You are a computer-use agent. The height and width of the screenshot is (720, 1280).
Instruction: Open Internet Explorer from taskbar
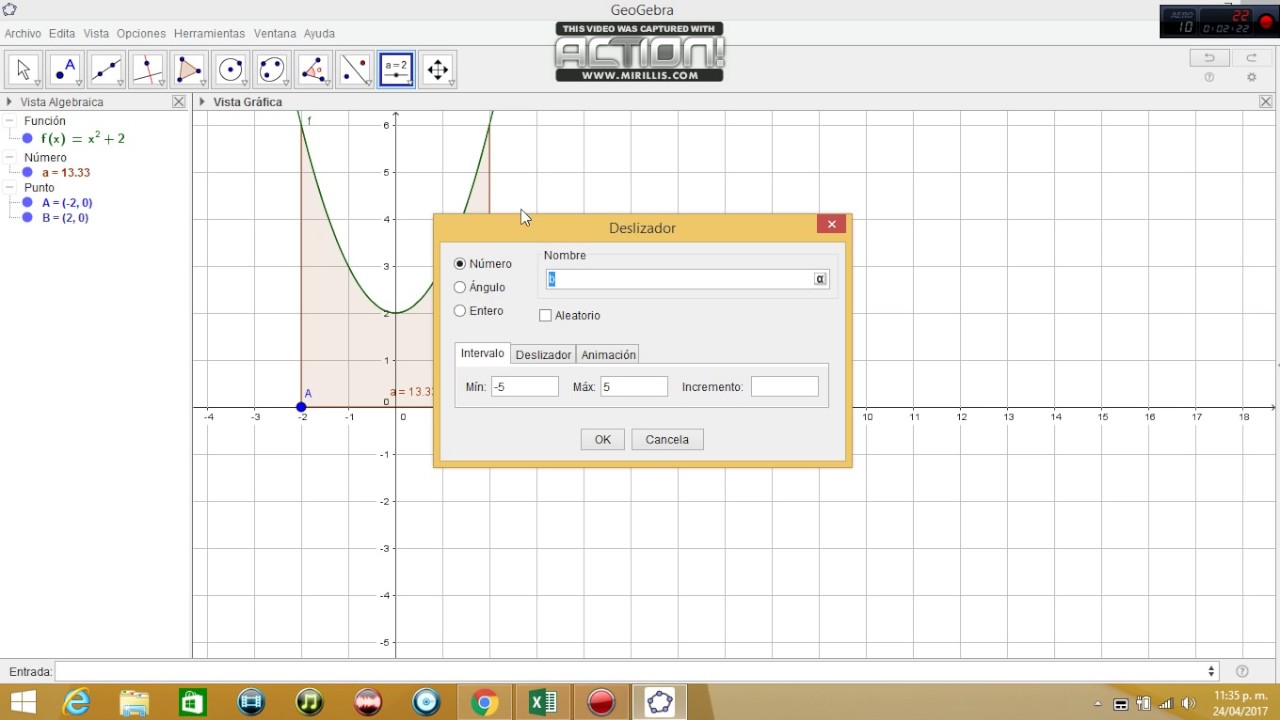[77, 703]
